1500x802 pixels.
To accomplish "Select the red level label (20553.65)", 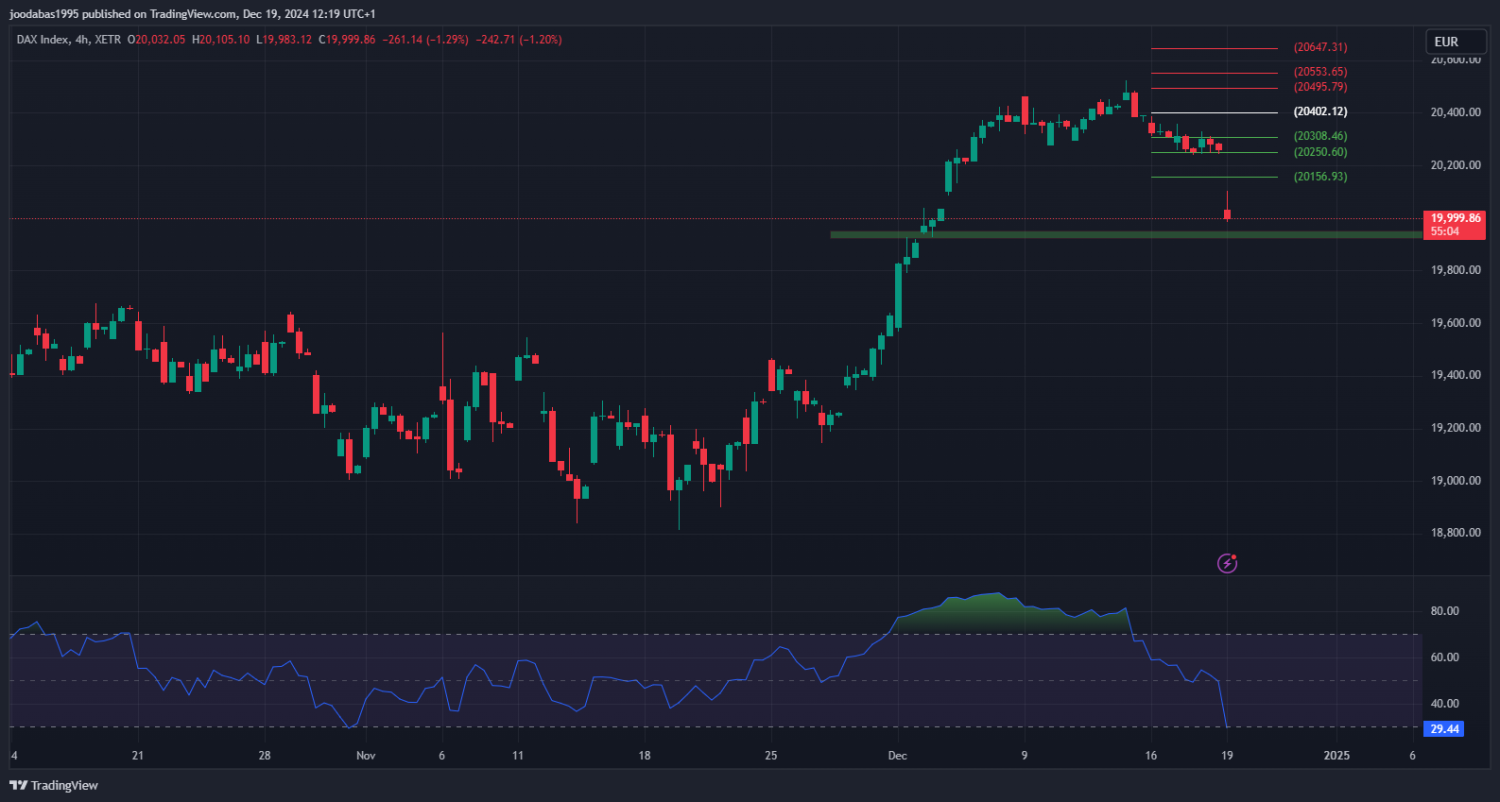I will pyautogui.click(x=1320, y=72).
